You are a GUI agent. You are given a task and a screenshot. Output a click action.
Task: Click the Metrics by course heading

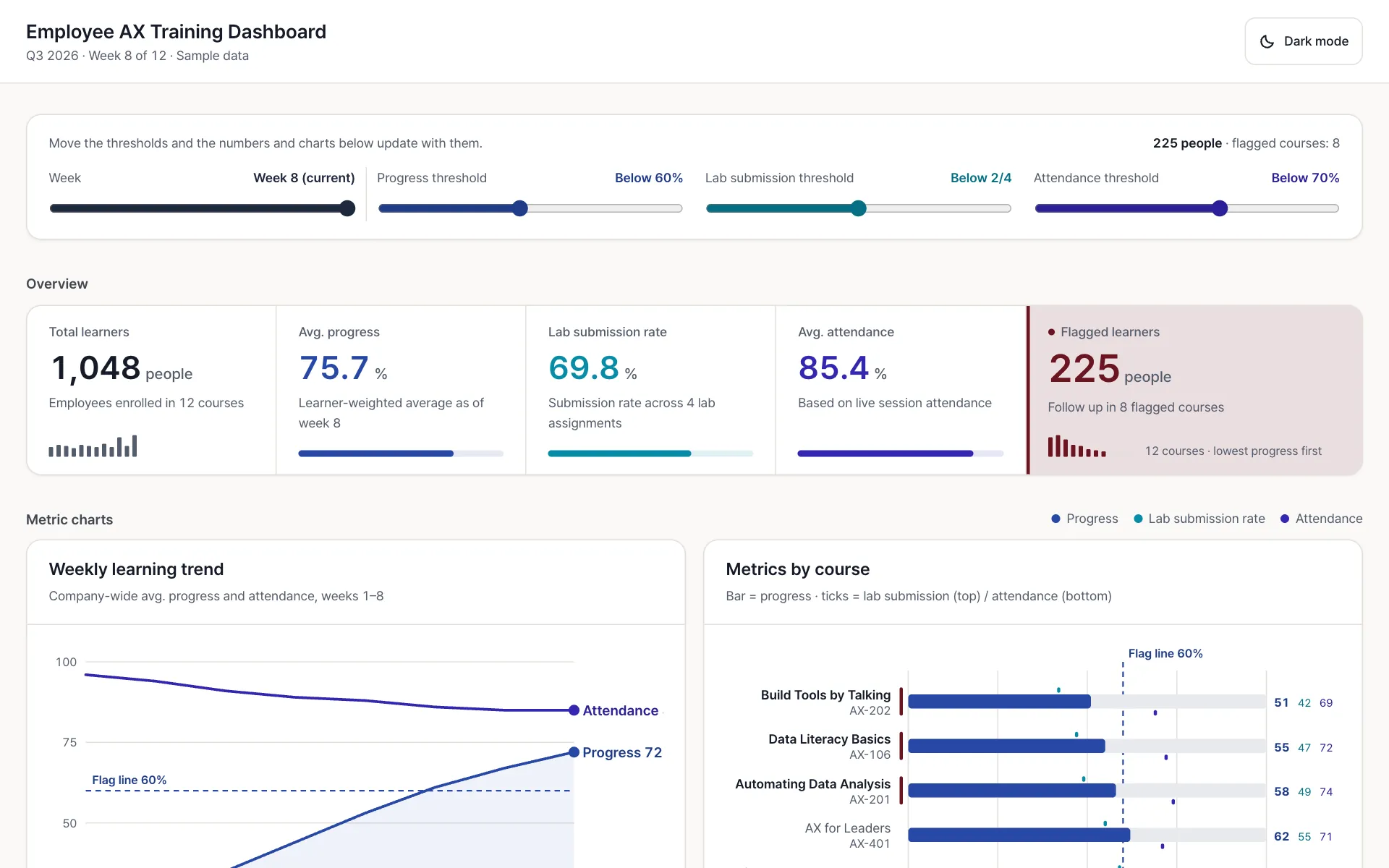[797, 569]
